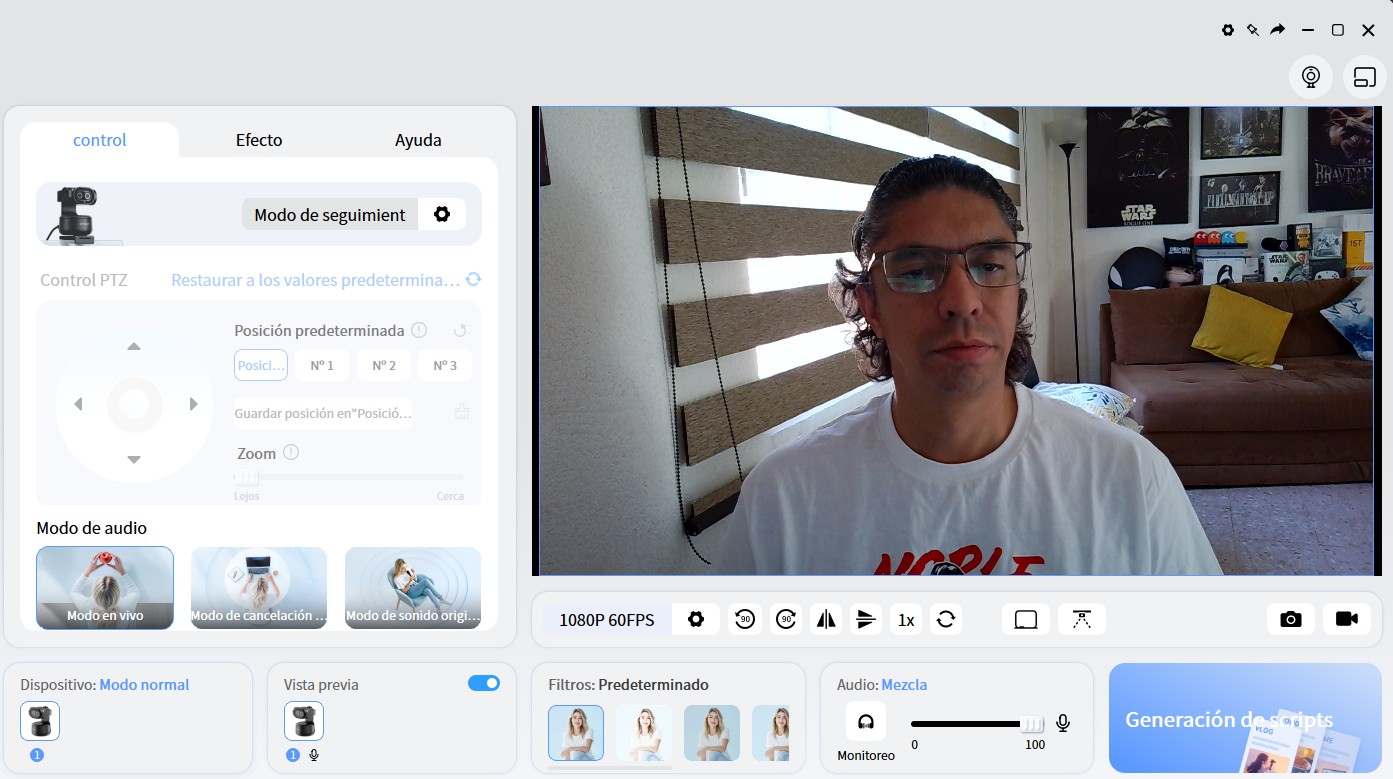Select the second filter thumbnail preset
Screen dimensions: 1393x779
643,732
